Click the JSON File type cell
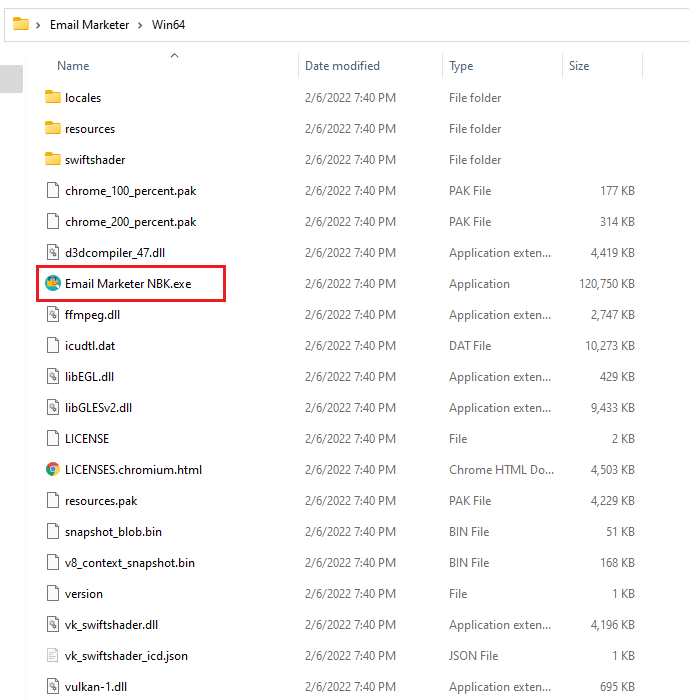 473,656
